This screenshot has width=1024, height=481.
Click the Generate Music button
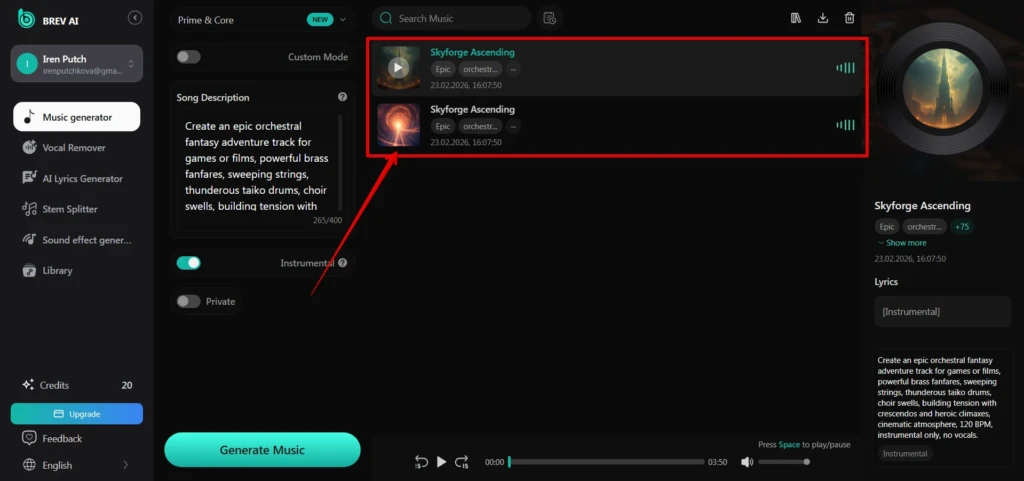point(262,450)
